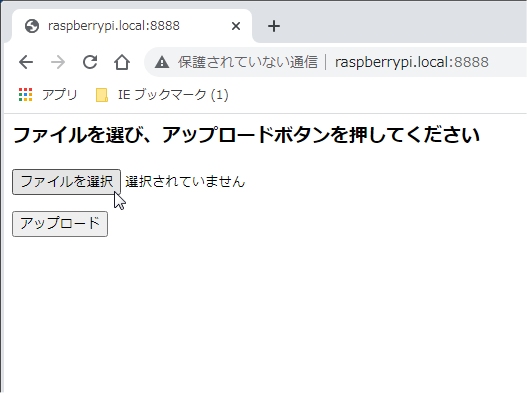Go to the home page icon
Image resolution: width=527 pixels, height=393 pixels.
(x=122, y=62)
